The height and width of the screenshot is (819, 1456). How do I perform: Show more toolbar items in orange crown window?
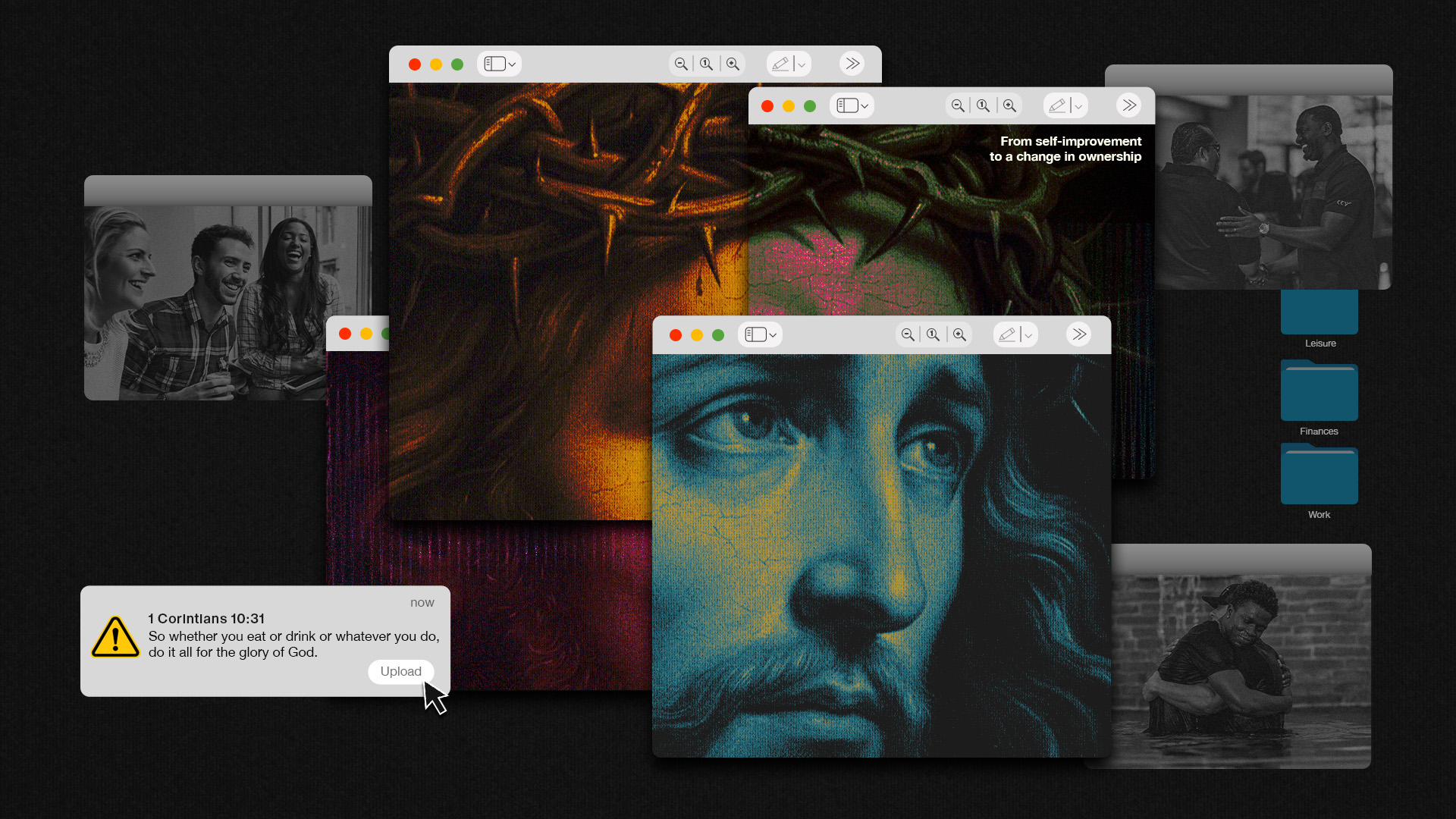(x=852, y=64)
